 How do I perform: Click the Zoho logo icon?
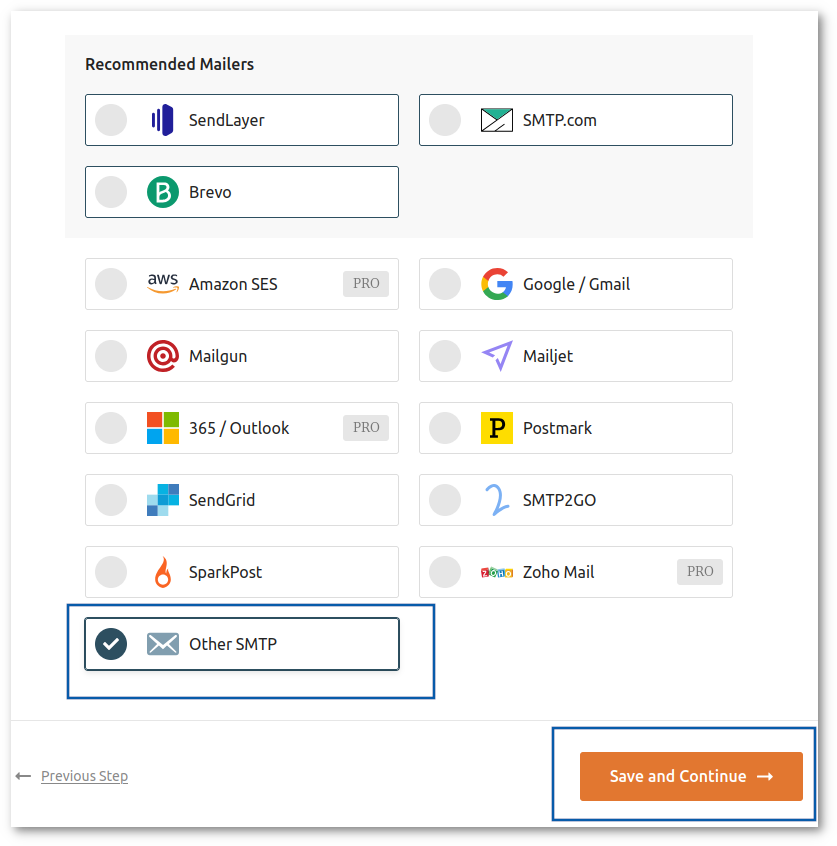496,572
